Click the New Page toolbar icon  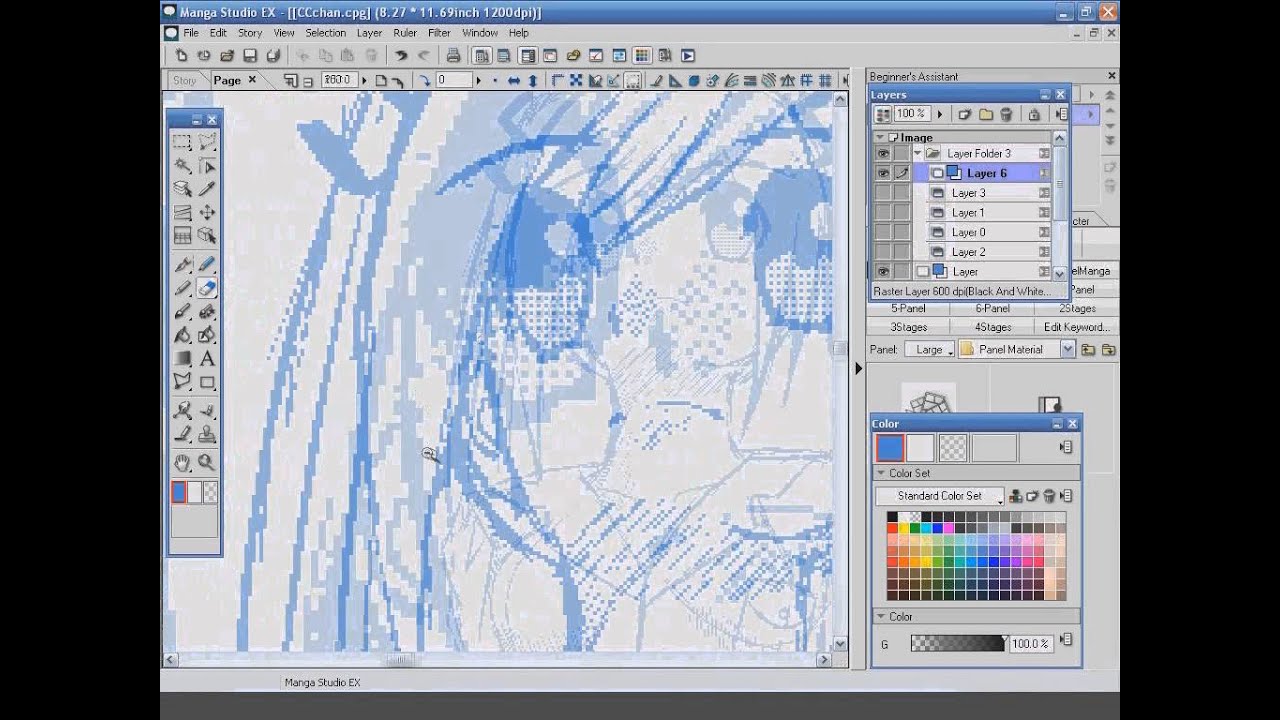pyautogui.click(x=181, y=56)
